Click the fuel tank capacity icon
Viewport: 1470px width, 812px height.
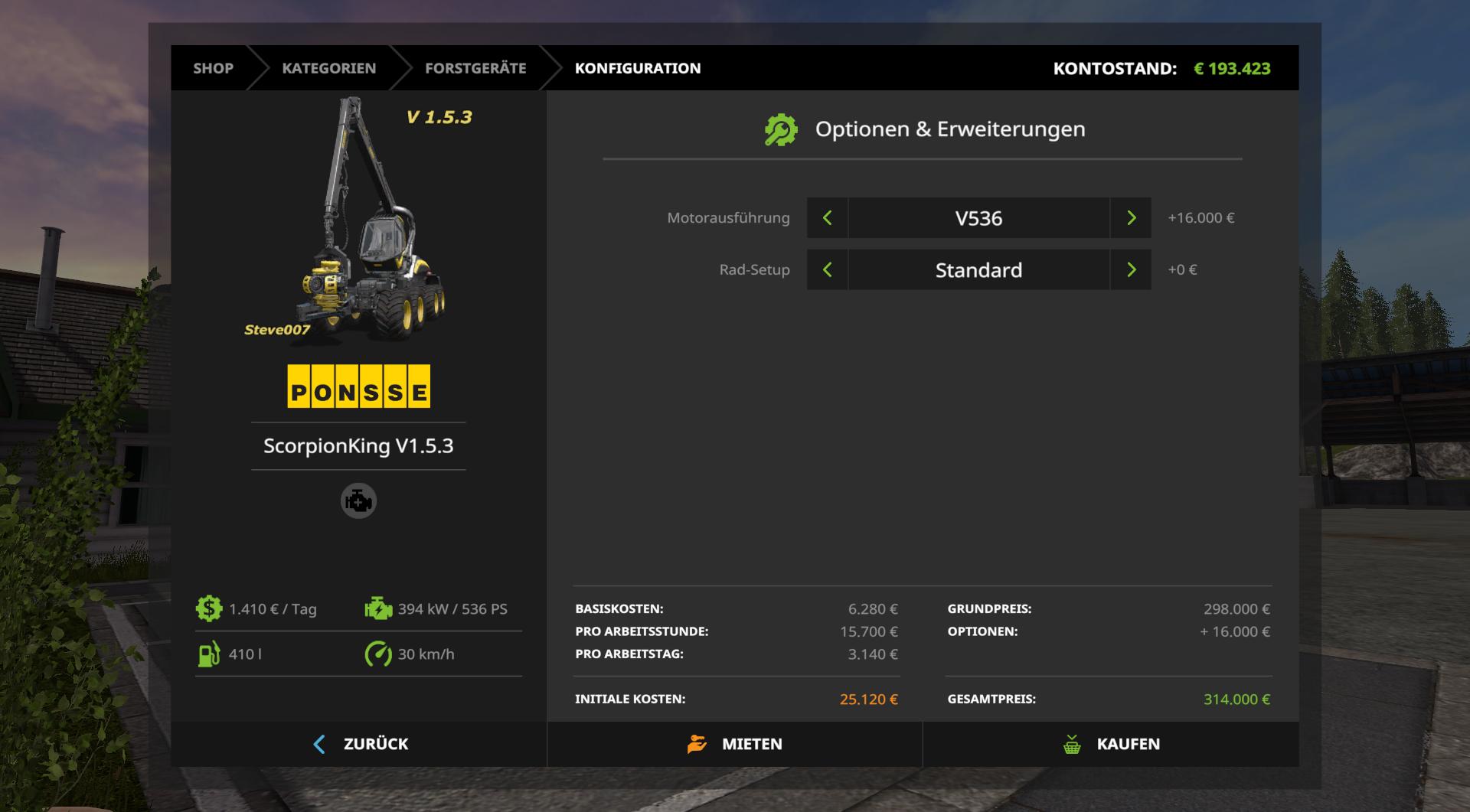point(208,654)
